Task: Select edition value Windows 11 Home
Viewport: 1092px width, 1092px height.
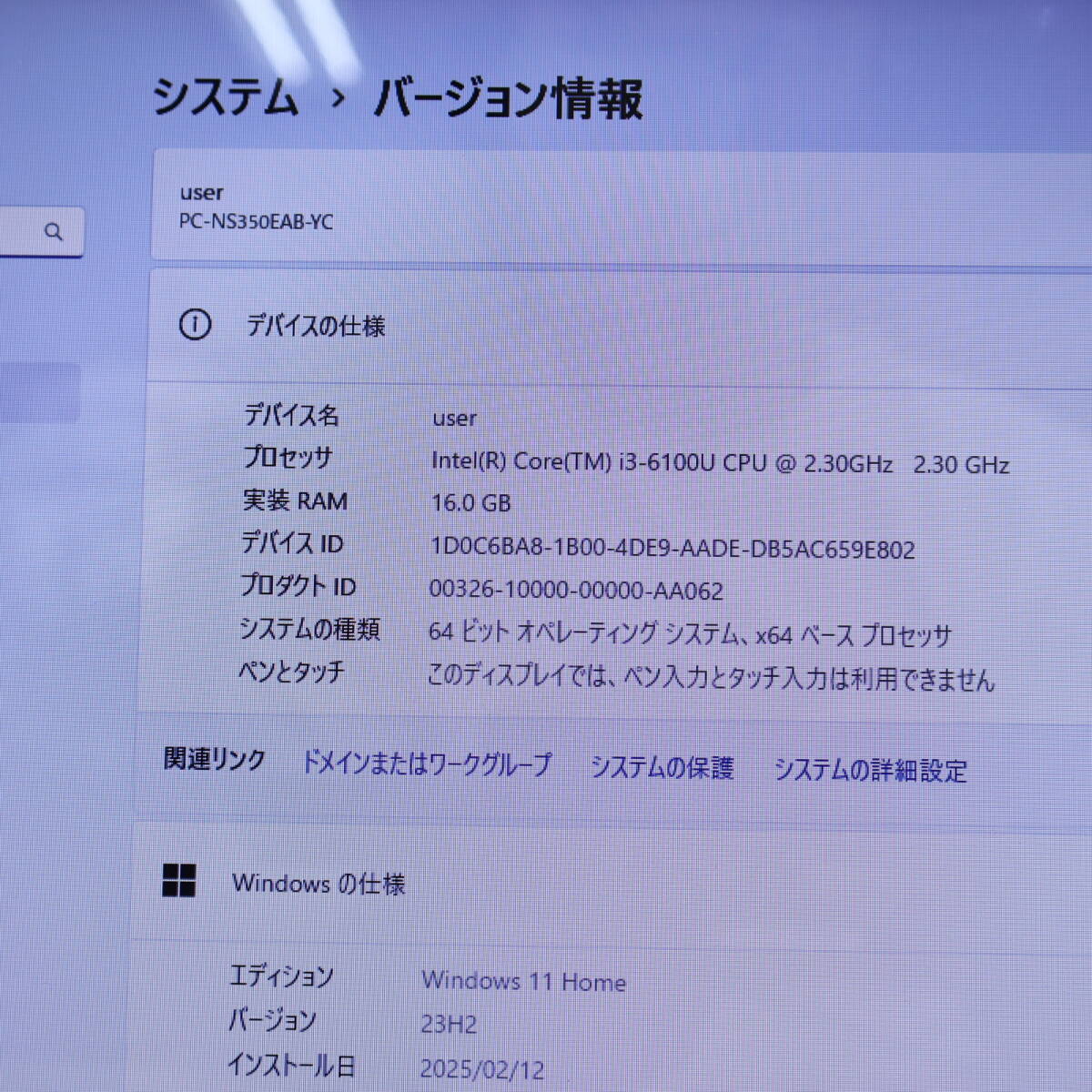Action: coord(524,981)
